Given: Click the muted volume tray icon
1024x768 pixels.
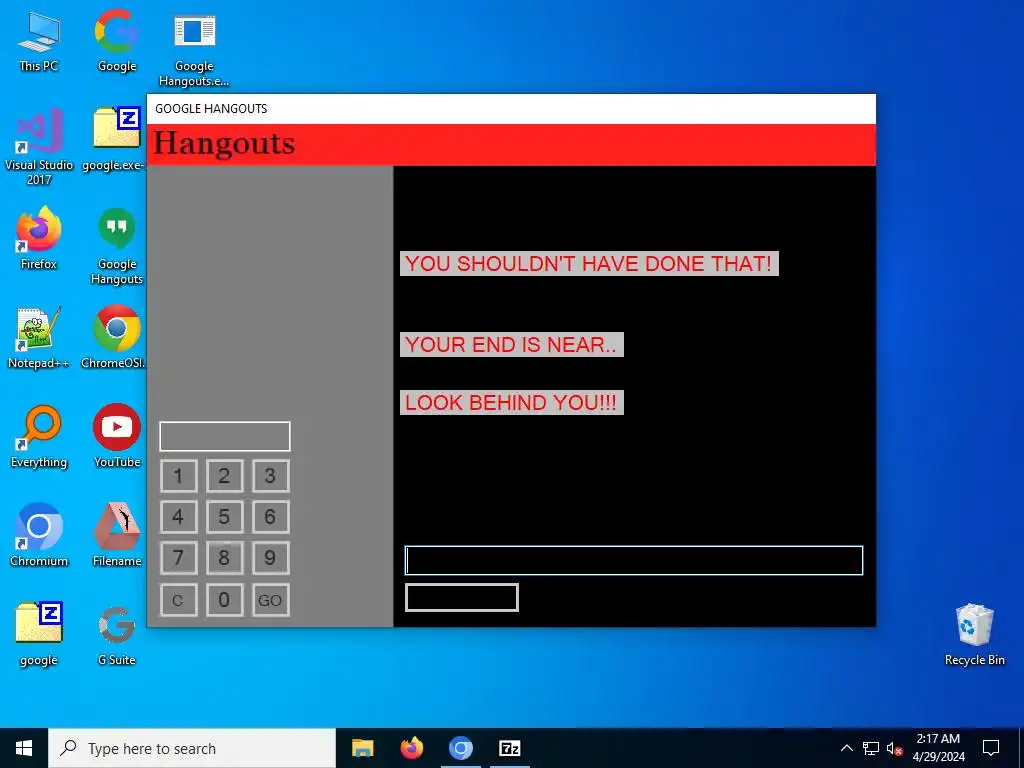Looking at the screenshot, I should click(894, 748).
